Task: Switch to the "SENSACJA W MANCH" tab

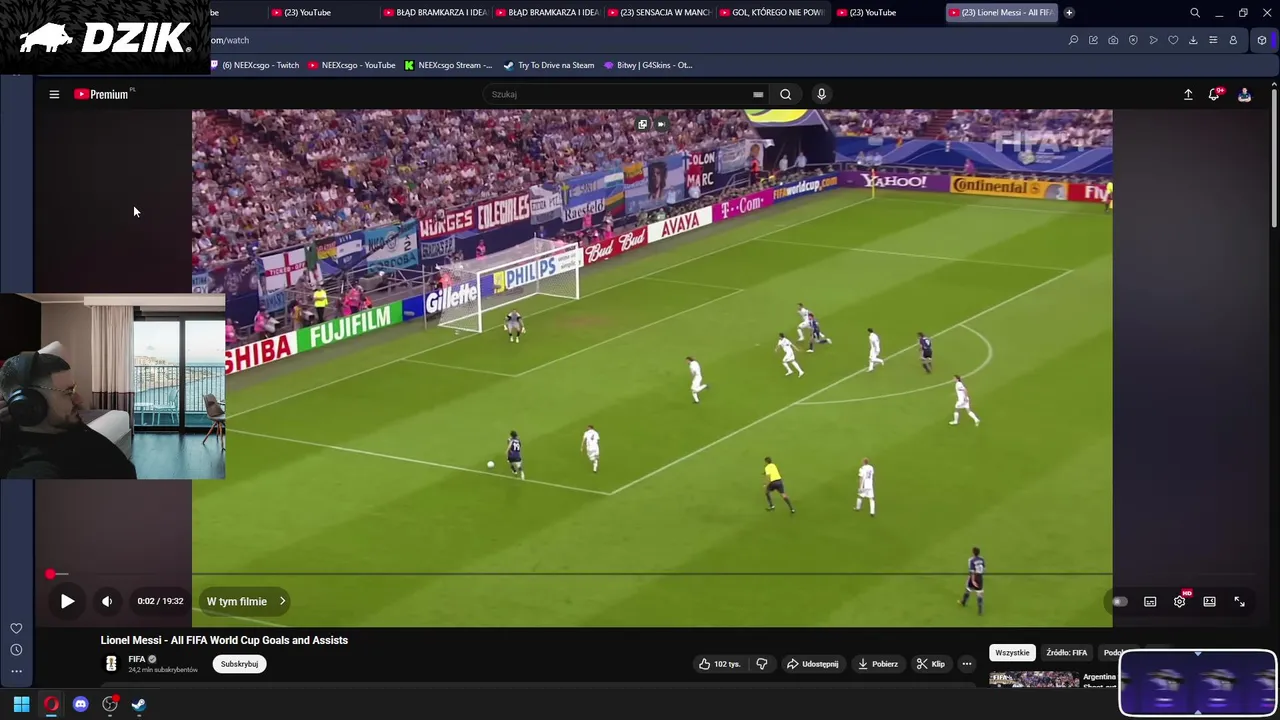Action: point(661,12)
